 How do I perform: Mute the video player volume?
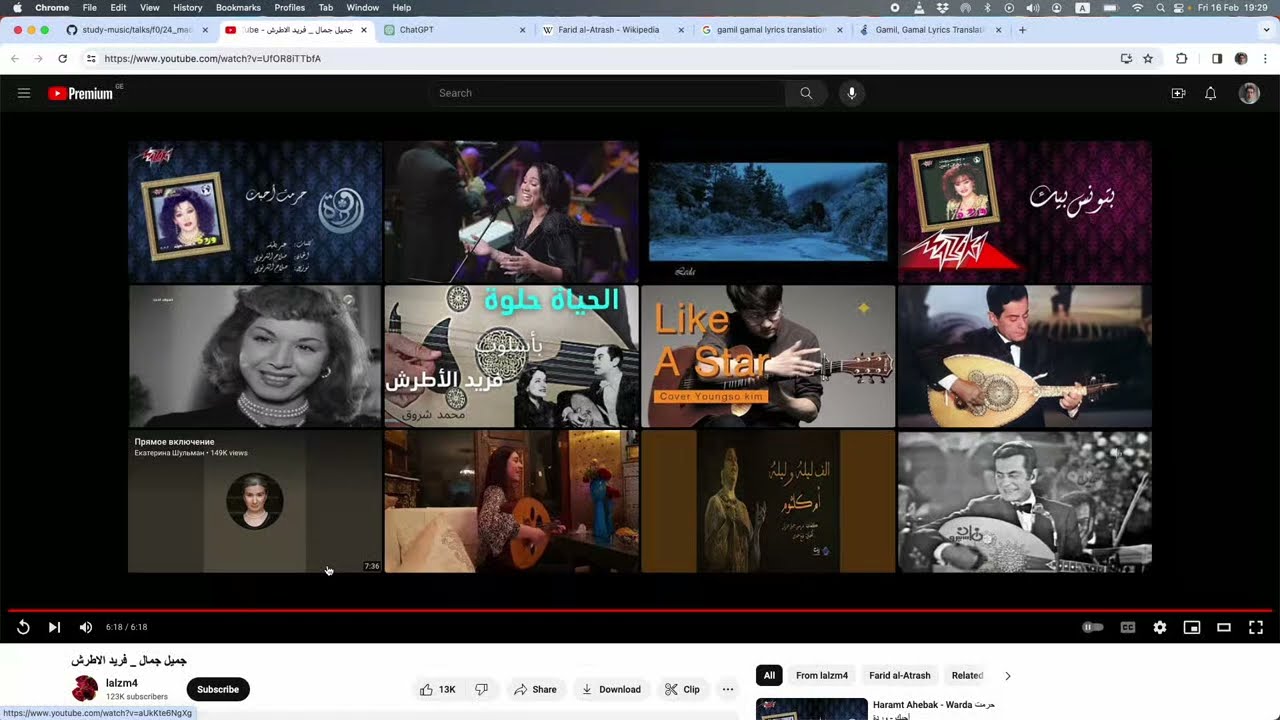point(86,627)
